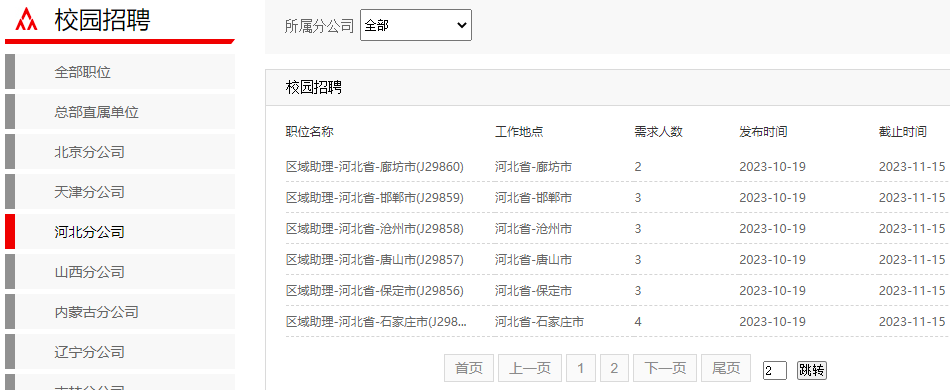The width and height of the screenshot is (950, 390).
Task: Open the 所属分公司 dropdown
Action: [x=416, y=25]
